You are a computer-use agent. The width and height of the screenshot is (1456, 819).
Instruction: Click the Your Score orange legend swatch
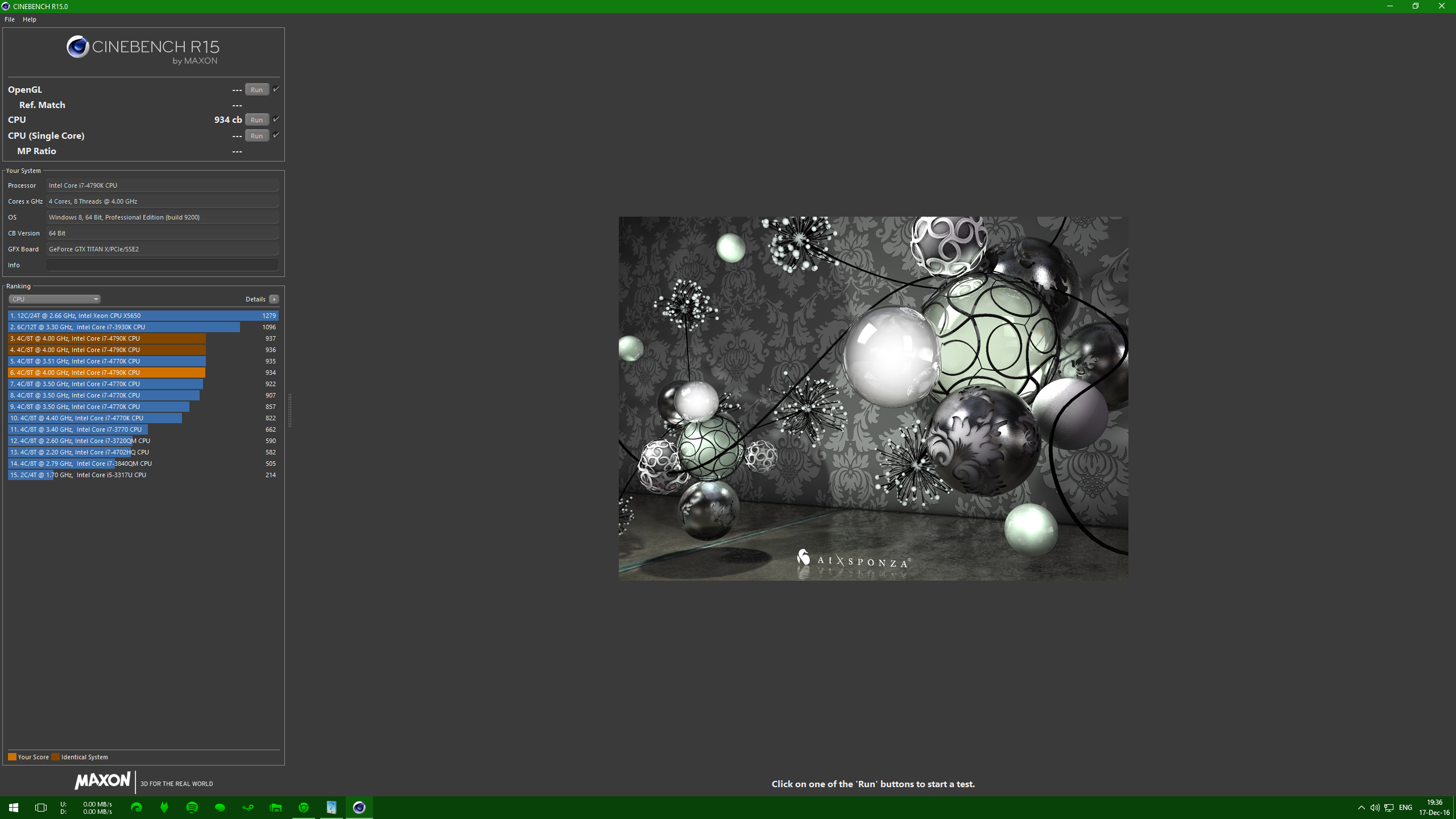pos(12,757)
